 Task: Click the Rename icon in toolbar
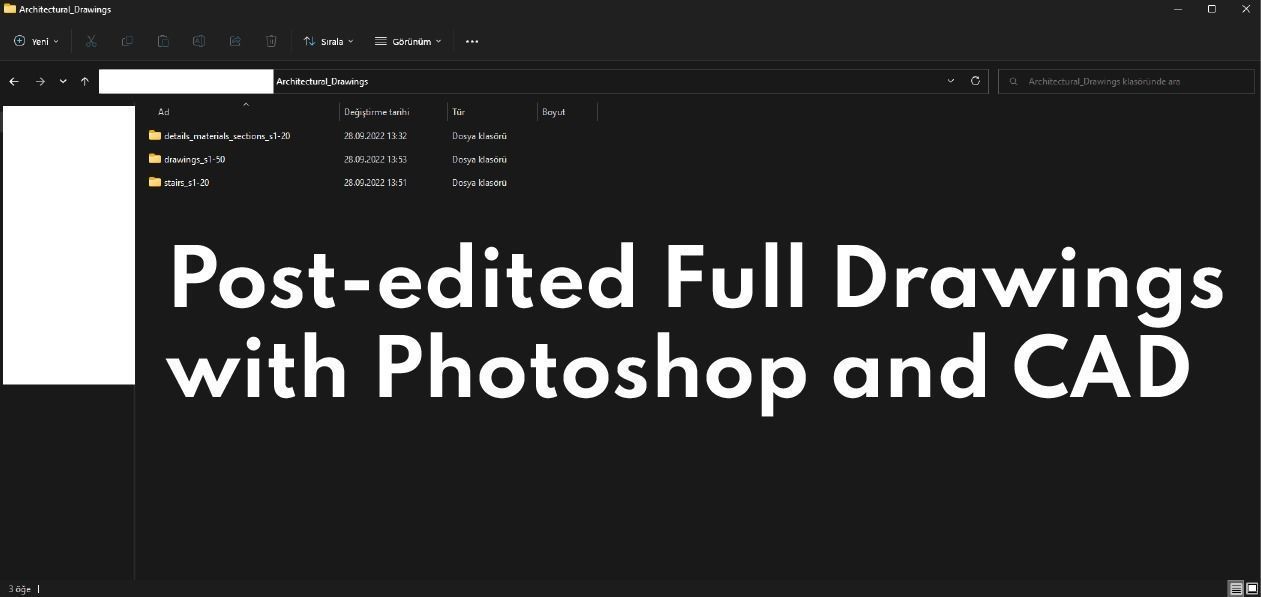coord(199,41)
